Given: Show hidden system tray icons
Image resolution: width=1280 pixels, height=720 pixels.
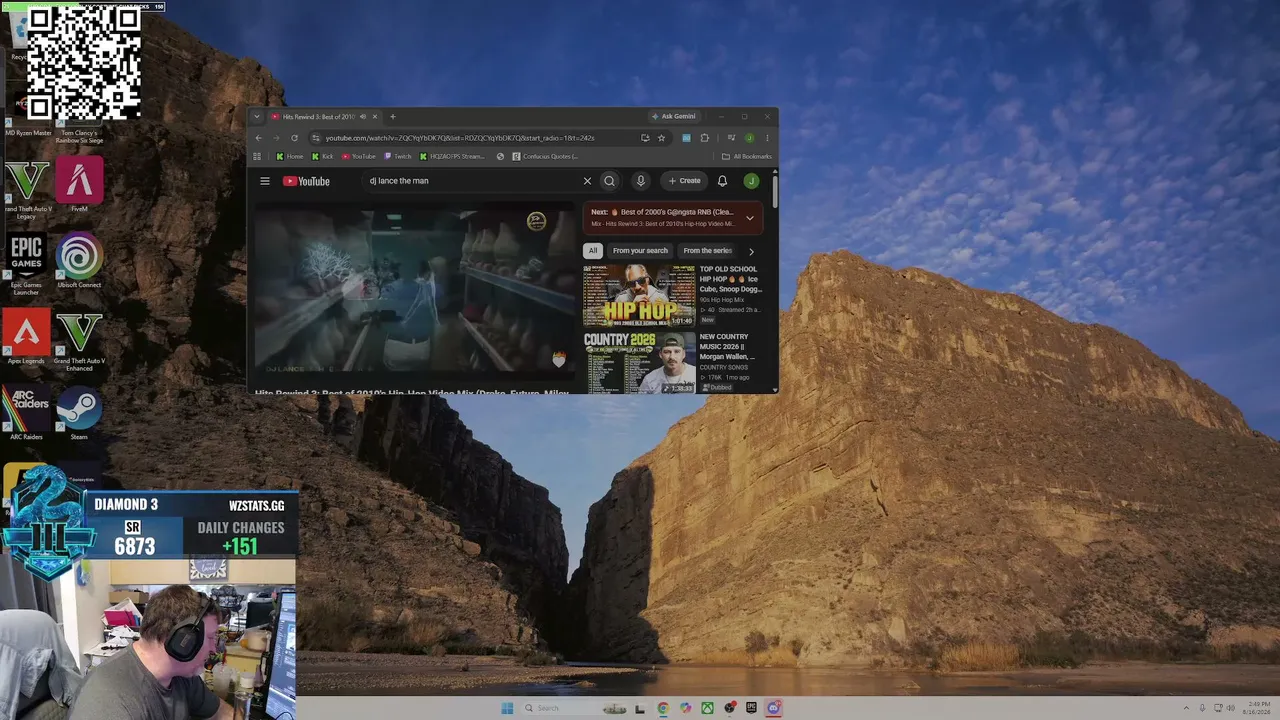Looking at the screenshot, I should click(x=1186, y=708).
